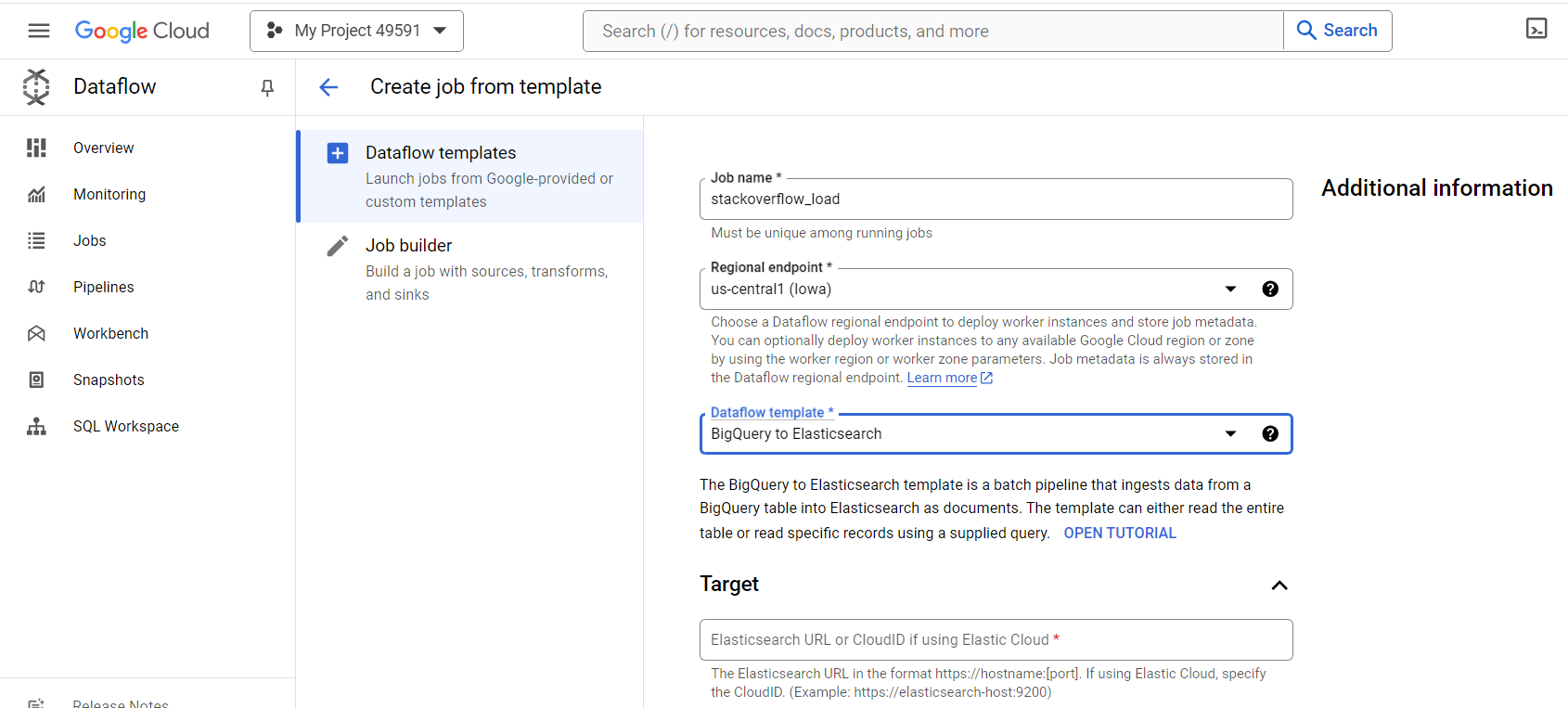Click the Release Notes icon
Image resolution: width=1568 pixels, height=708 pixels.
36,703
